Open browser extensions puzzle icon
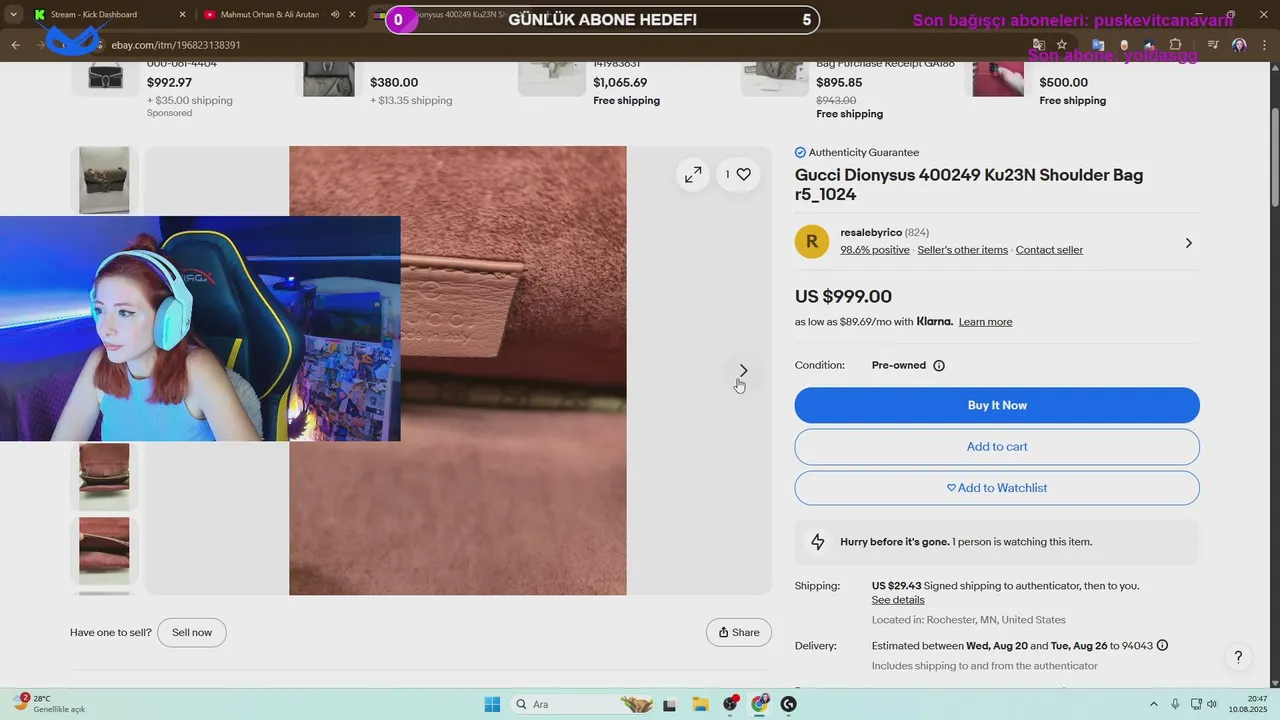1280x720 pixels. (x=1176, y=45)
